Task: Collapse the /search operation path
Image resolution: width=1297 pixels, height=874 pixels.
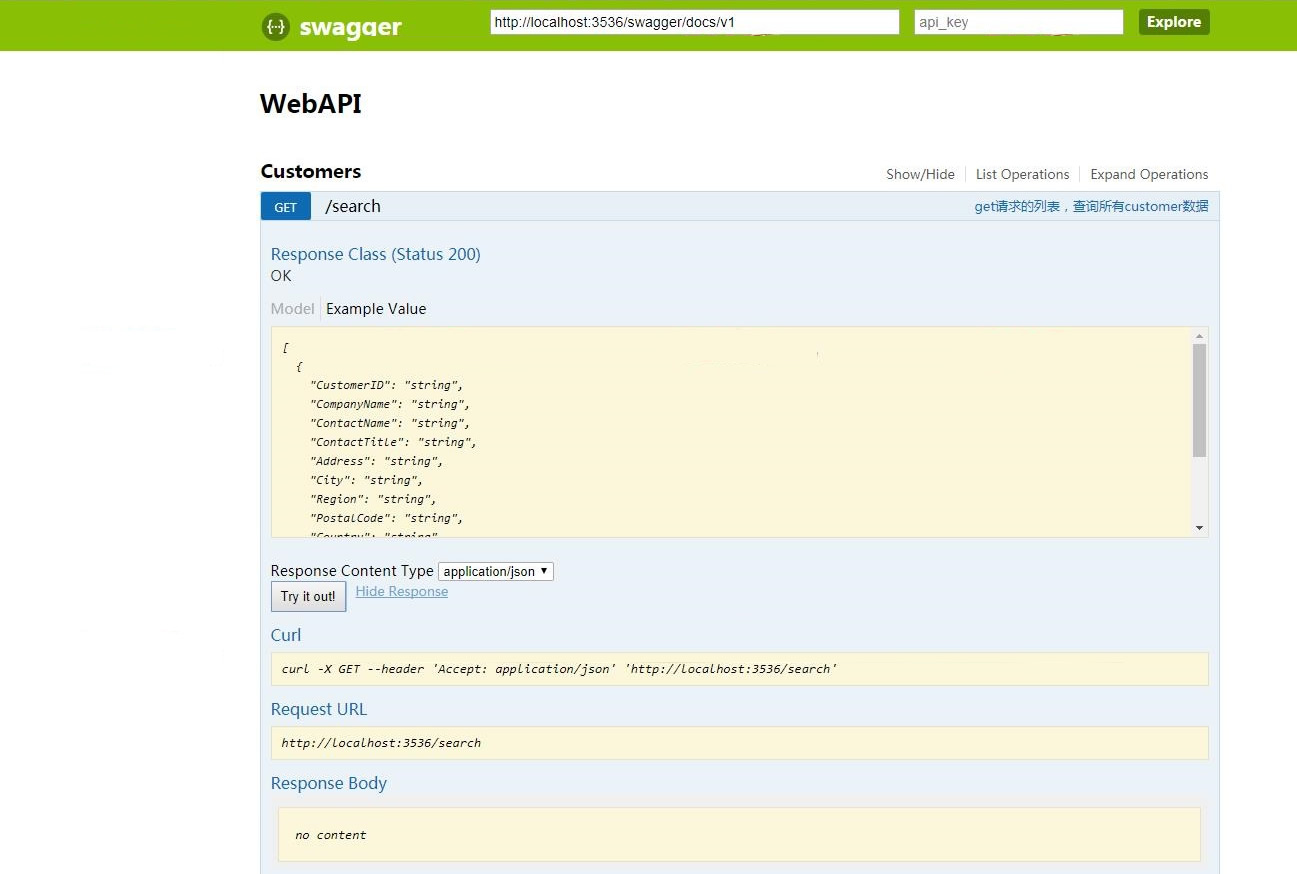Action: tap(353, 207)
